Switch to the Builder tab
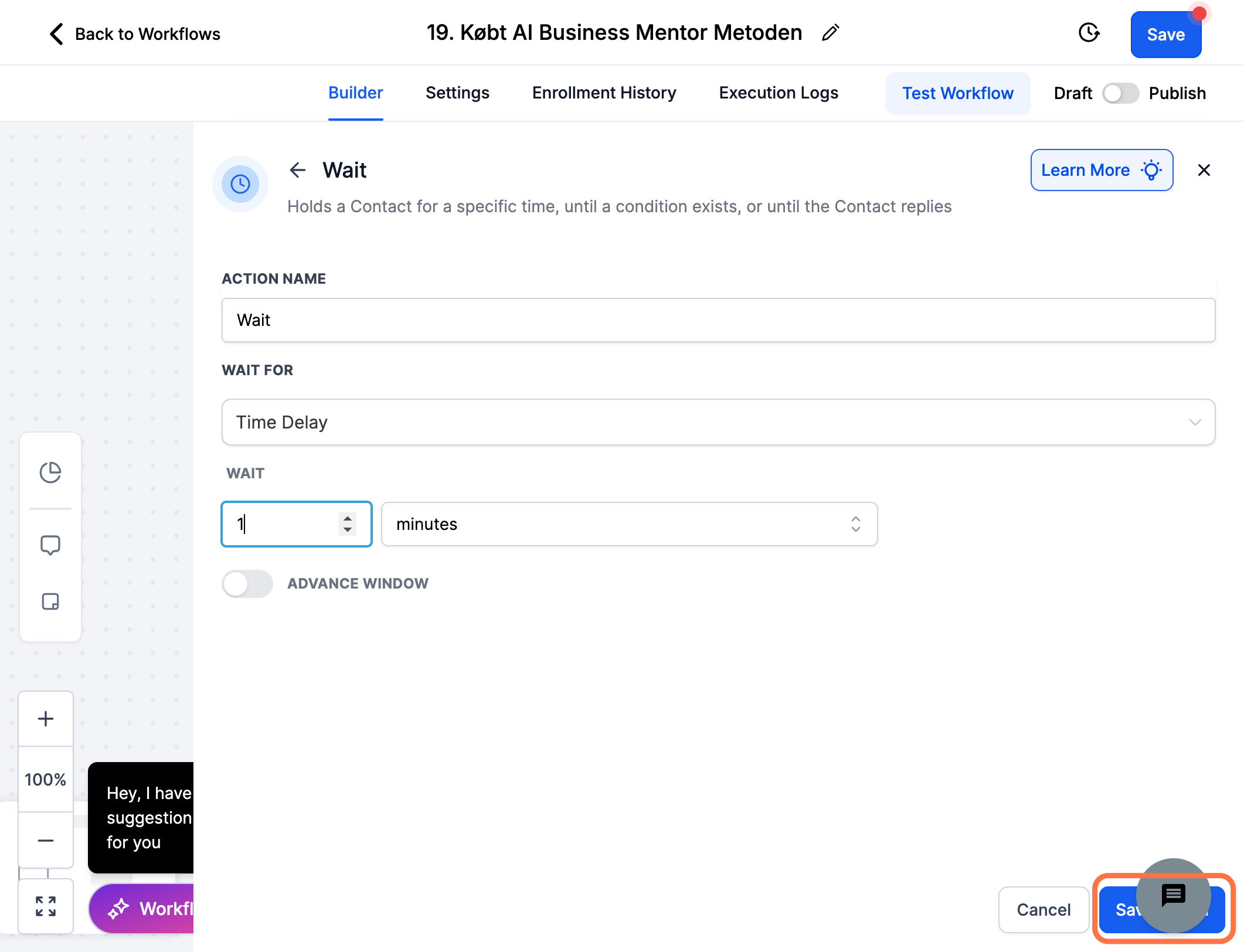 click(355, 93)
